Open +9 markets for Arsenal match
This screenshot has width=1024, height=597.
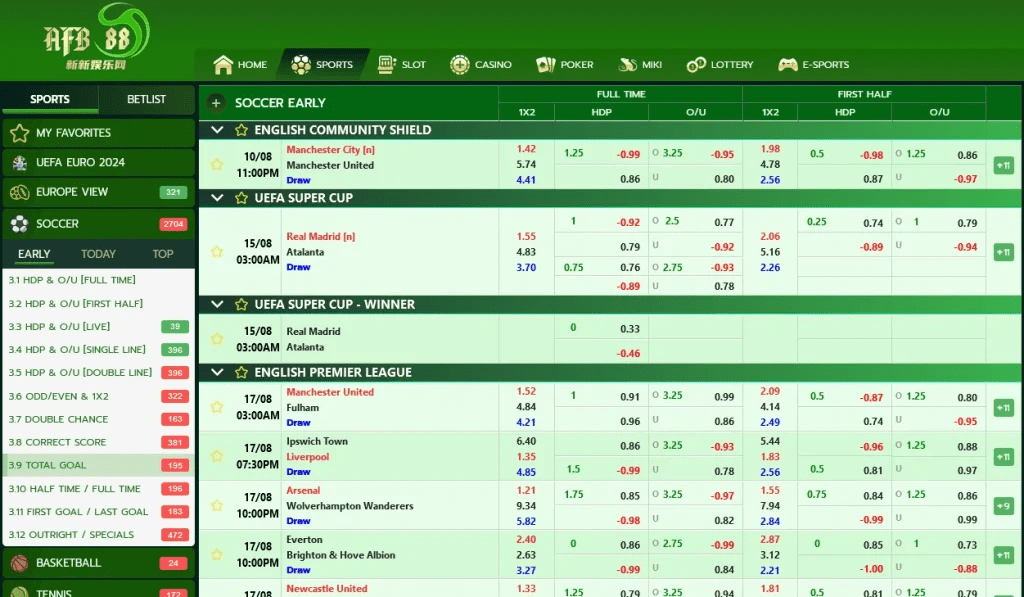point(1003,506)
